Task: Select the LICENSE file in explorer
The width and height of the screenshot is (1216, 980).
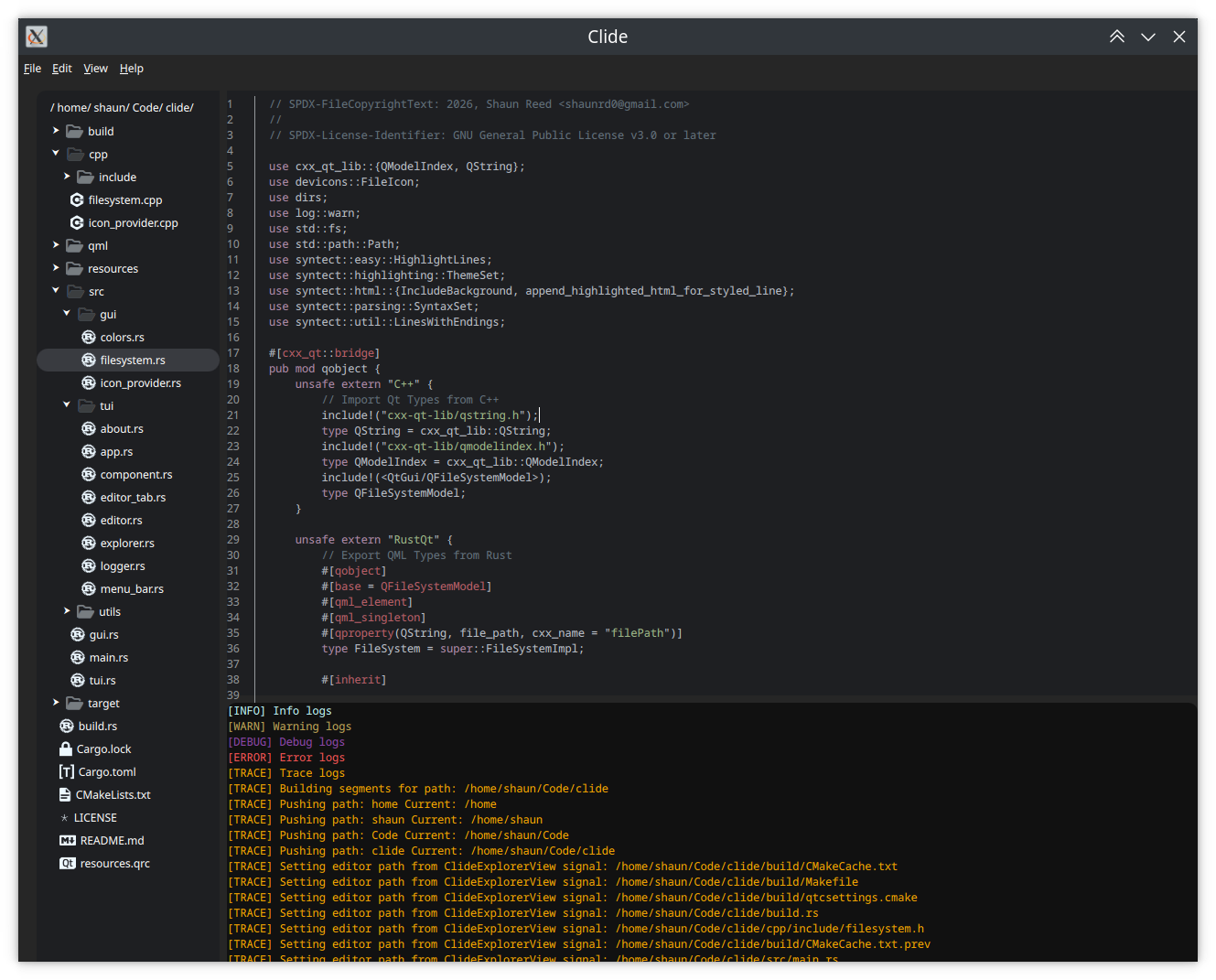Action: [x=95, y=817]
